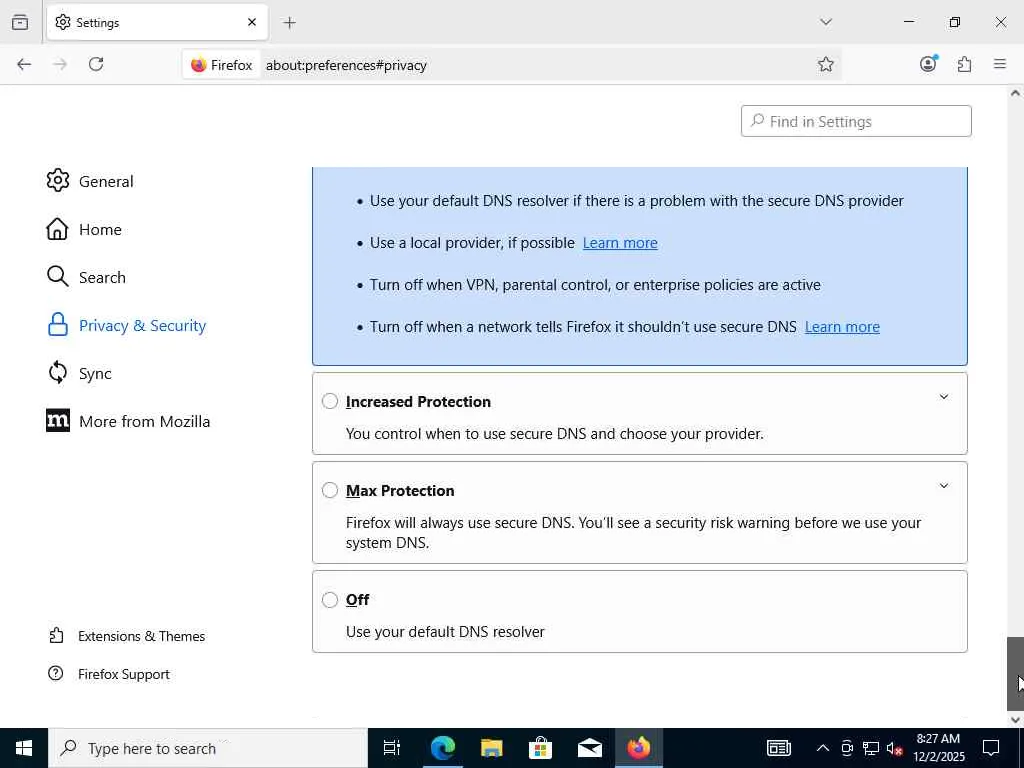Screen dimensions: 1024x768
Task: Open the Firefox Support link
Action: (x=123, y=674)
